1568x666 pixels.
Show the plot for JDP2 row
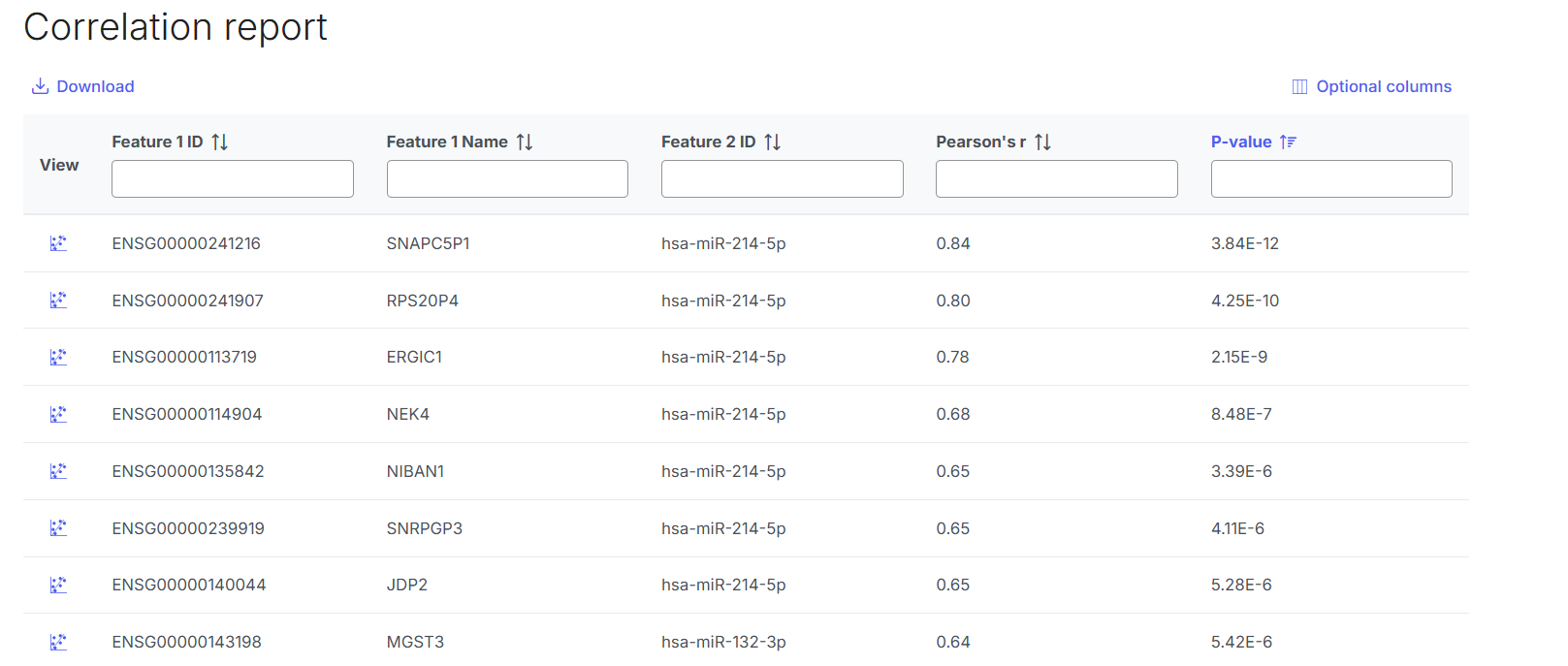pos(58,585)
